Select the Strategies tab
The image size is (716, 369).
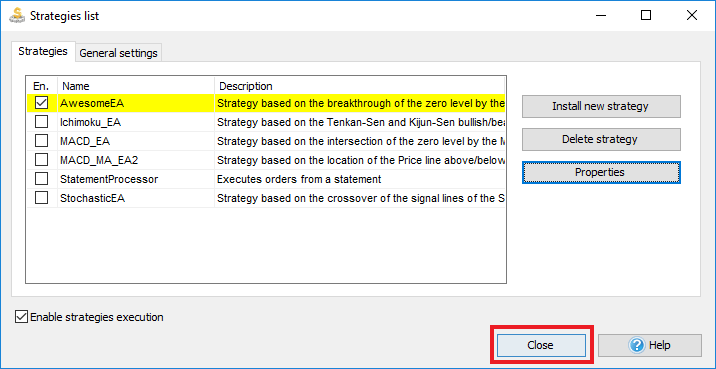pyautogui.click(x=43, y=51)
